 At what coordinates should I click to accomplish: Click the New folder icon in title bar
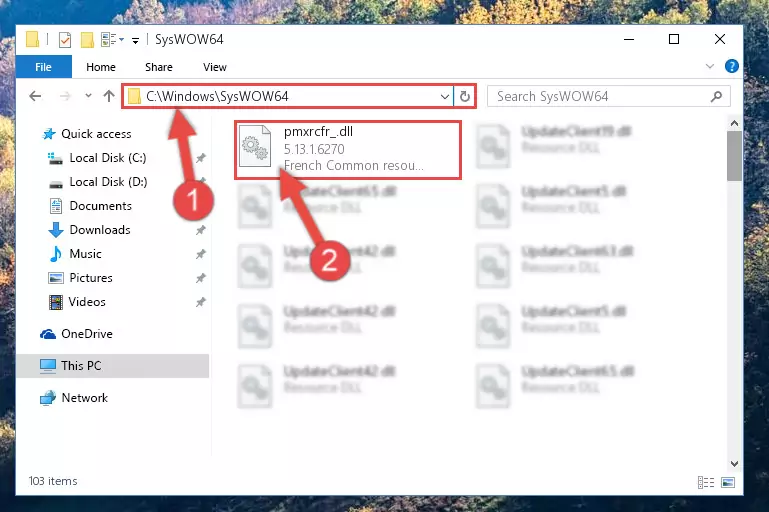coord(87,39)
